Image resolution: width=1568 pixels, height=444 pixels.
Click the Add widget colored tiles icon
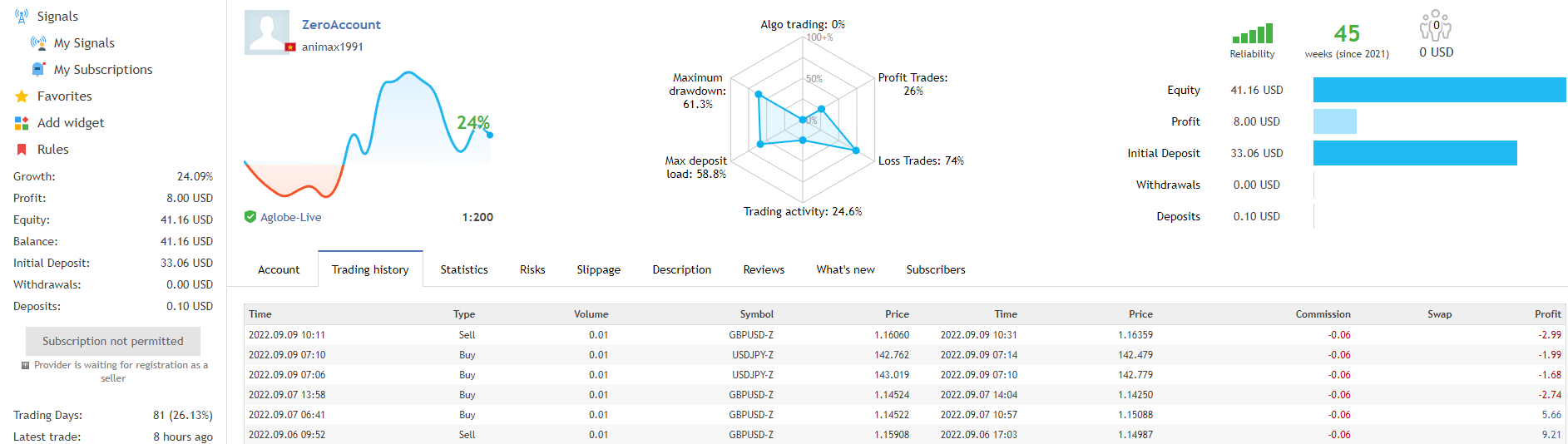click(x=22, y=123)
